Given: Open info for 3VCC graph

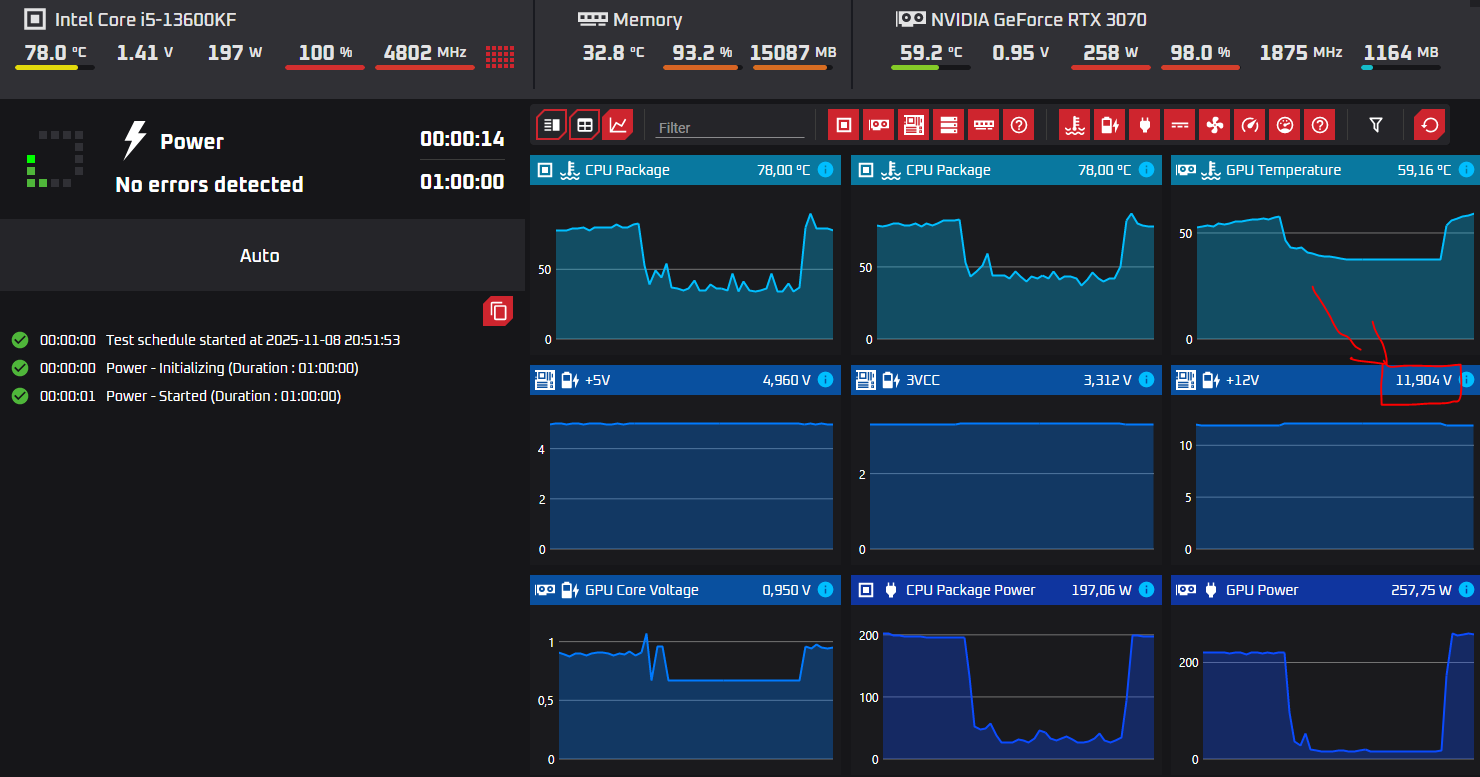Looking at the screenshot, I should (x=1146, y=380).
